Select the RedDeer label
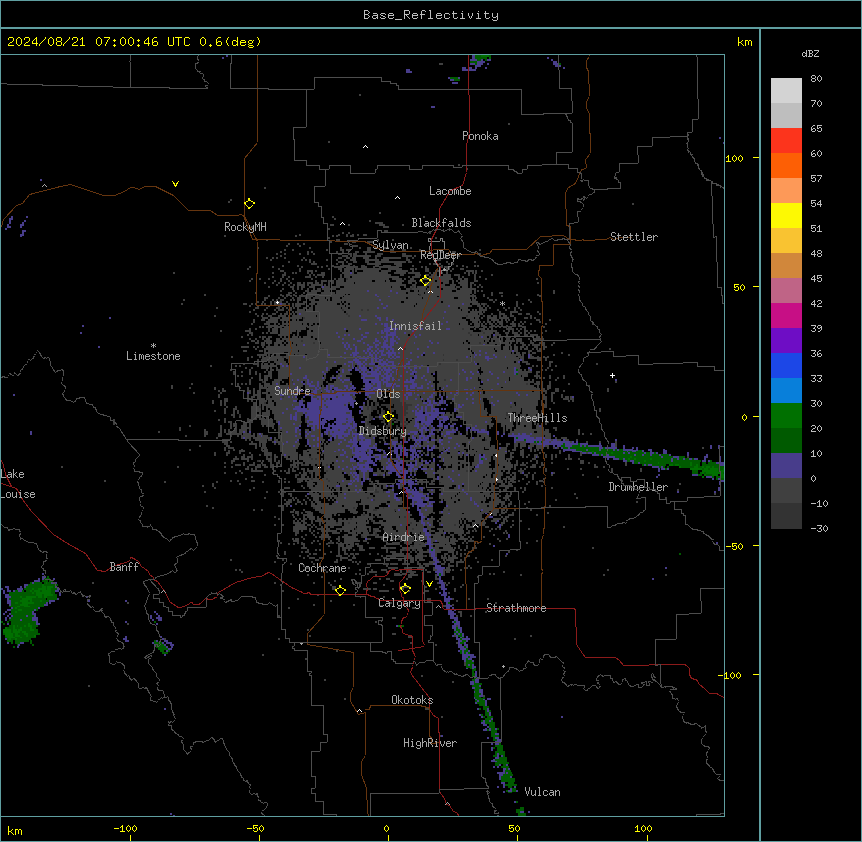862x842 pixels. coord(440,255)
